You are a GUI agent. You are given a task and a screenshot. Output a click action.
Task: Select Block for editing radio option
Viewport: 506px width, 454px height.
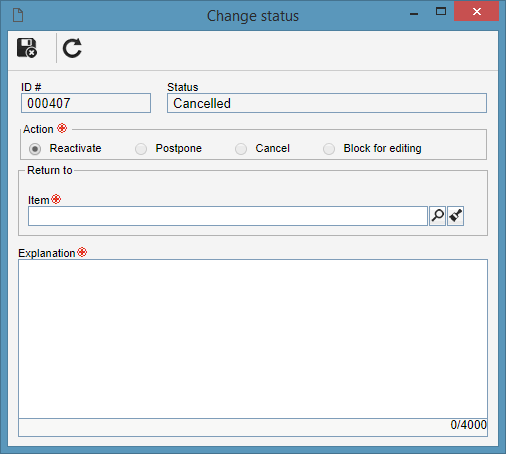tap(329, 149)
